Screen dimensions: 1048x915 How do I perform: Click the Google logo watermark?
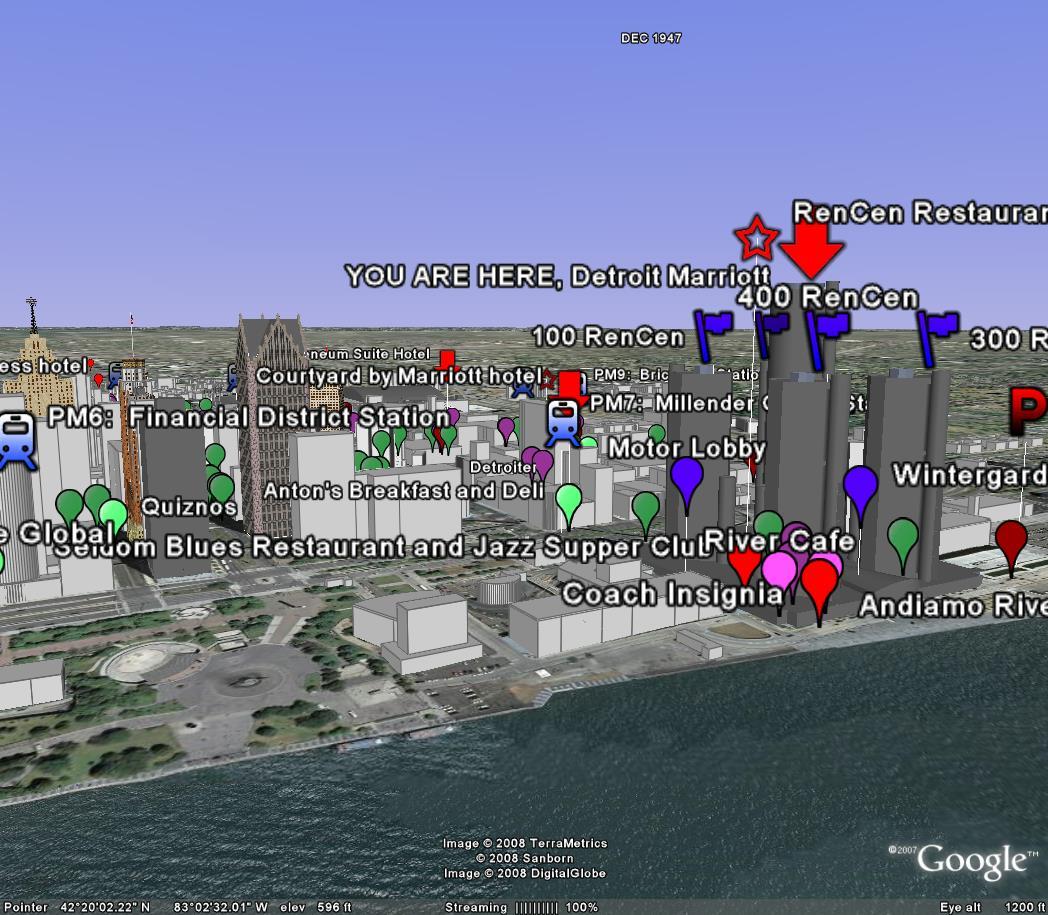(973, 861)
